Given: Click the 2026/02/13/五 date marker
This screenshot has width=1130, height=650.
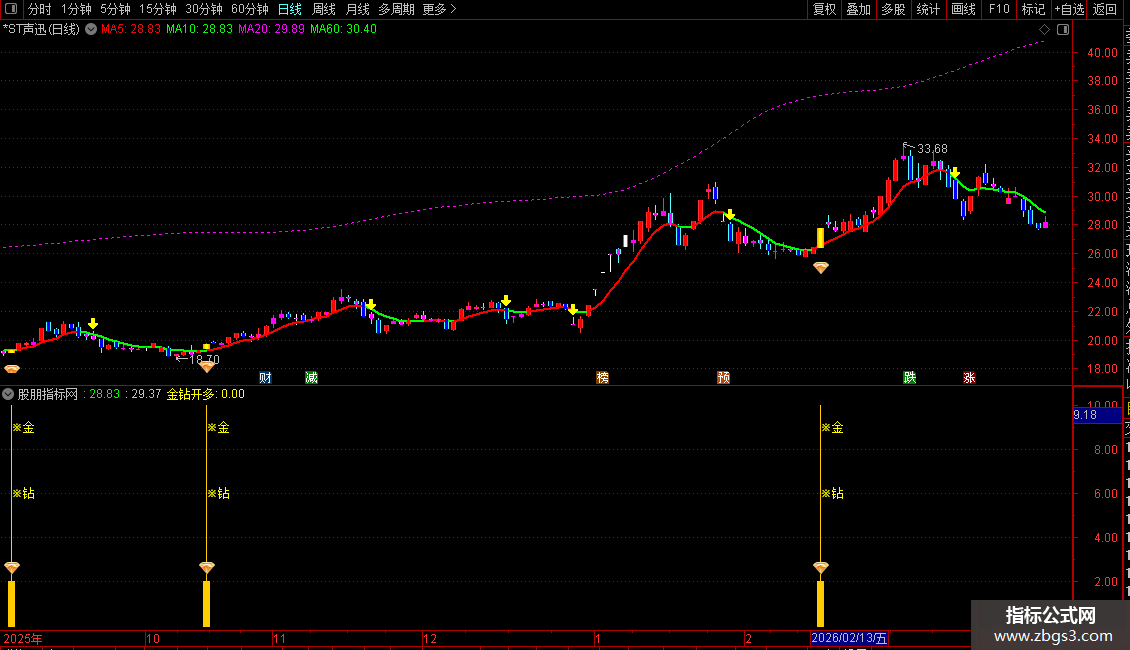Looking at the screenshot, I should [x=849, y=638].
